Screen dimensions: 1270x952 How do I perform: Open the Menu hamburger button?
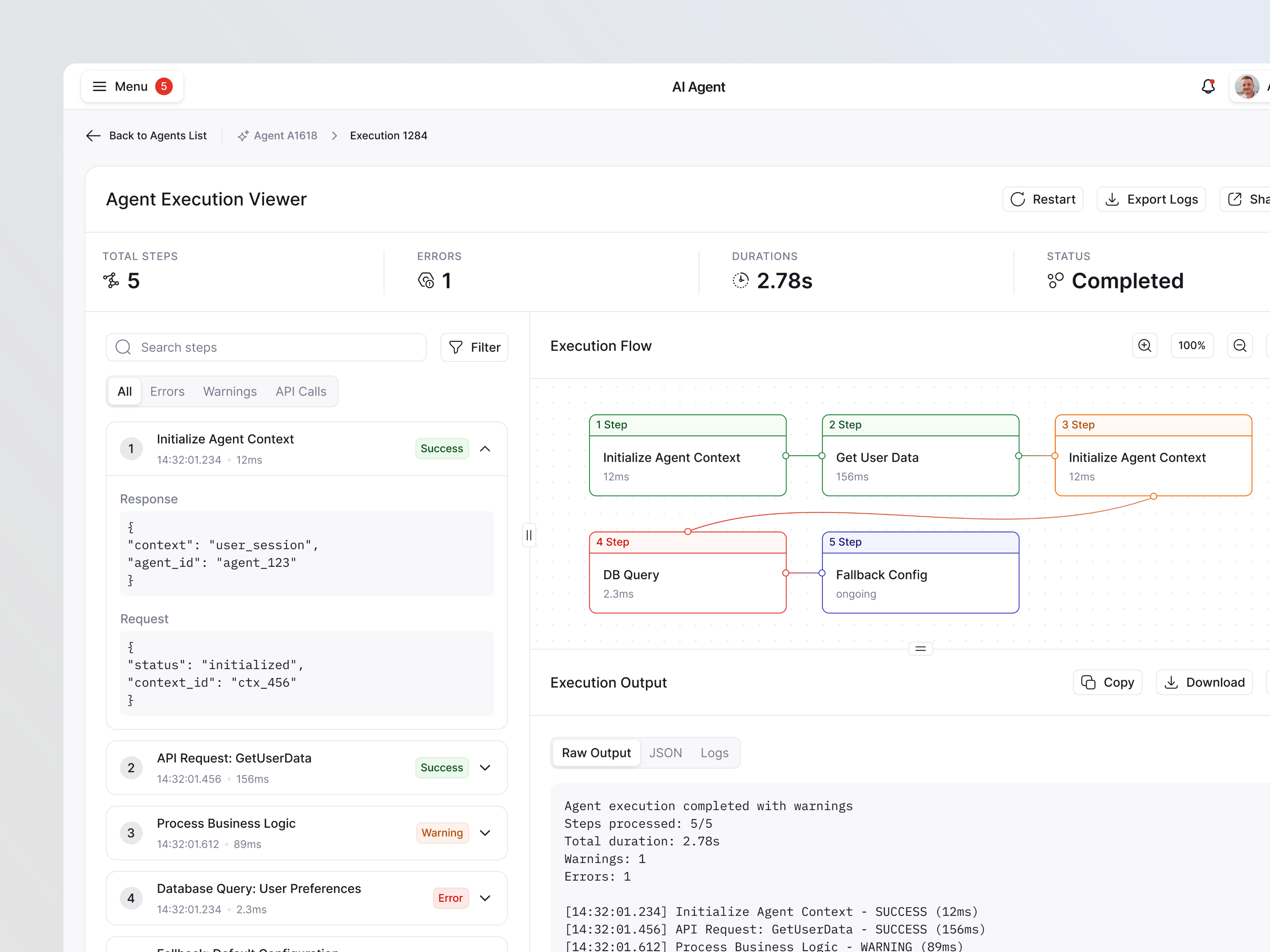pos(132,87)
